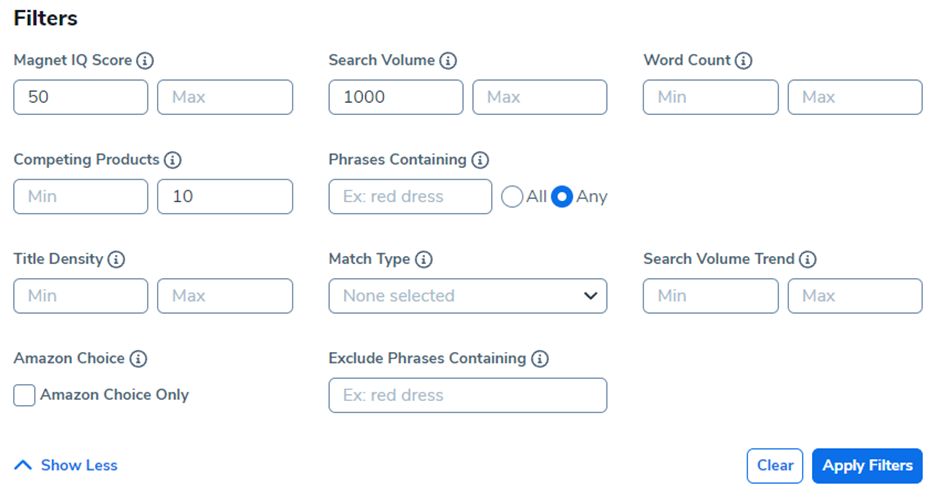Click the Match Type info icon

point(423,259)
